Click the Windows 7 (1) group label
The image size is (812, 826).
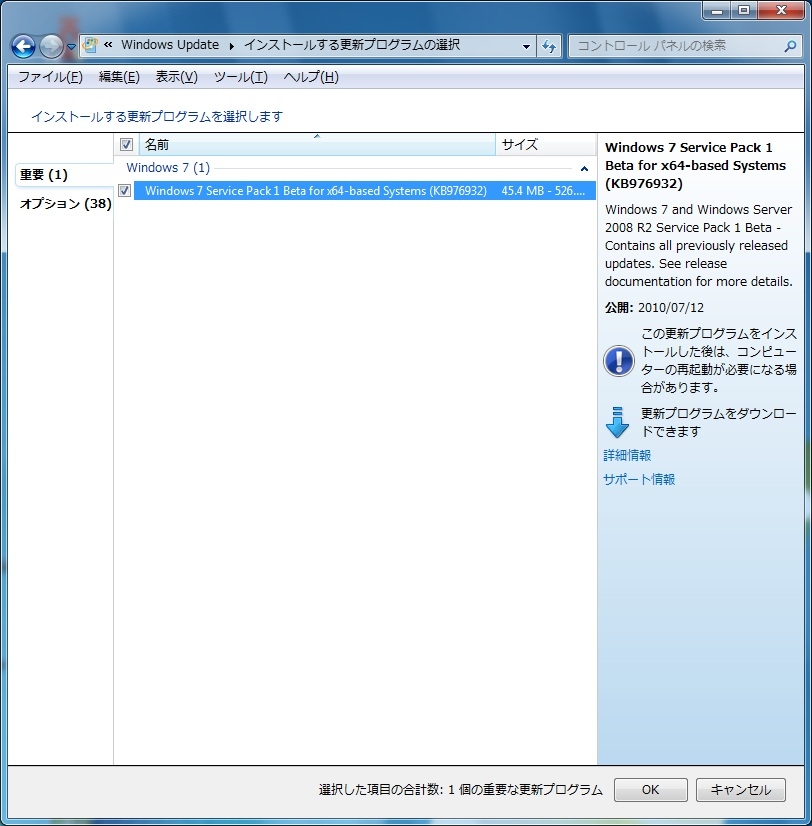coord(168,168)
